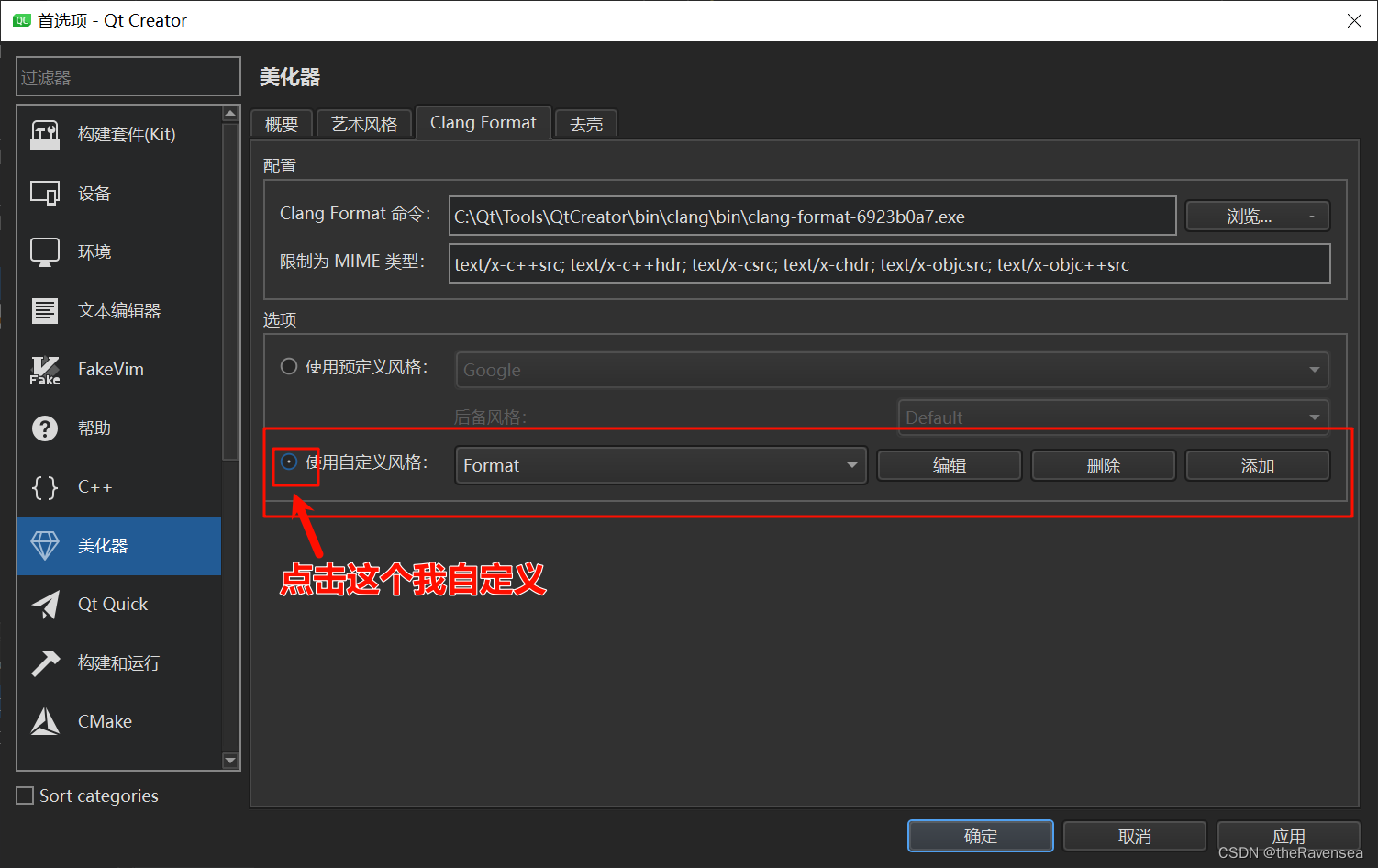Click the category list scroll down arrow
The height and width of the screenshot is (868, 1378).
pyautogui.click(x=230, y=761)
